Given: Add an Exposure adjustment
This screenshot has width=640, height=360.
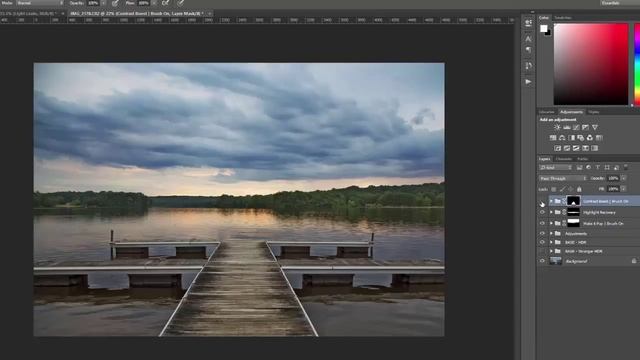Looking at the screenshot, I should pos(585,127).
